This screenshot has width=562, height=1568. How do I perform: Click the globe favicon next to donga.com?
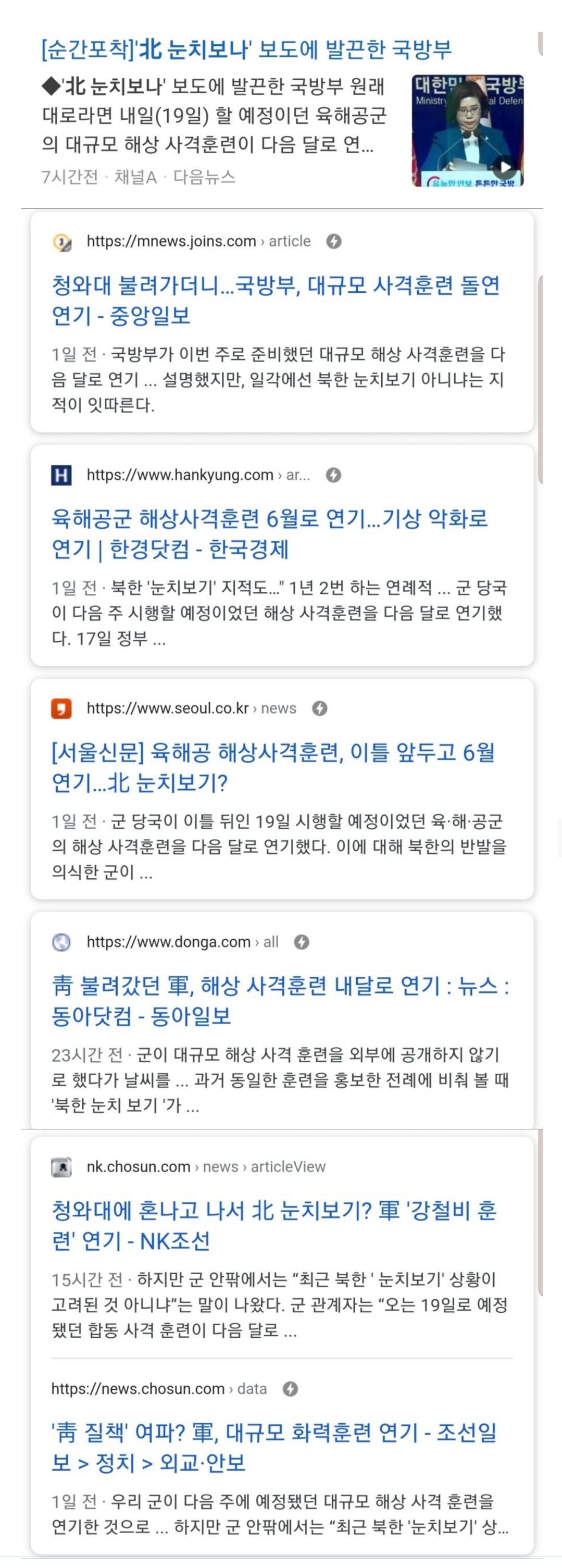(x=61, y=942)
